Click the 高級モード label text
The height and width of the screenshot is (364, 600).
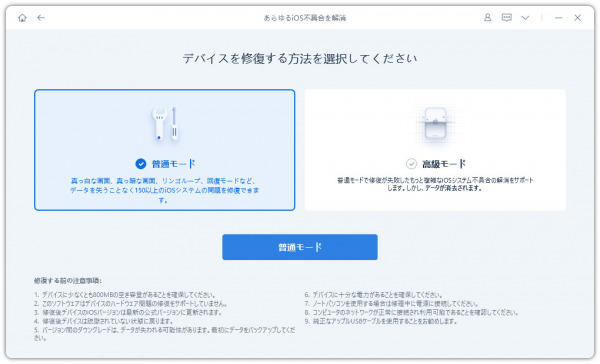(444, 164)
